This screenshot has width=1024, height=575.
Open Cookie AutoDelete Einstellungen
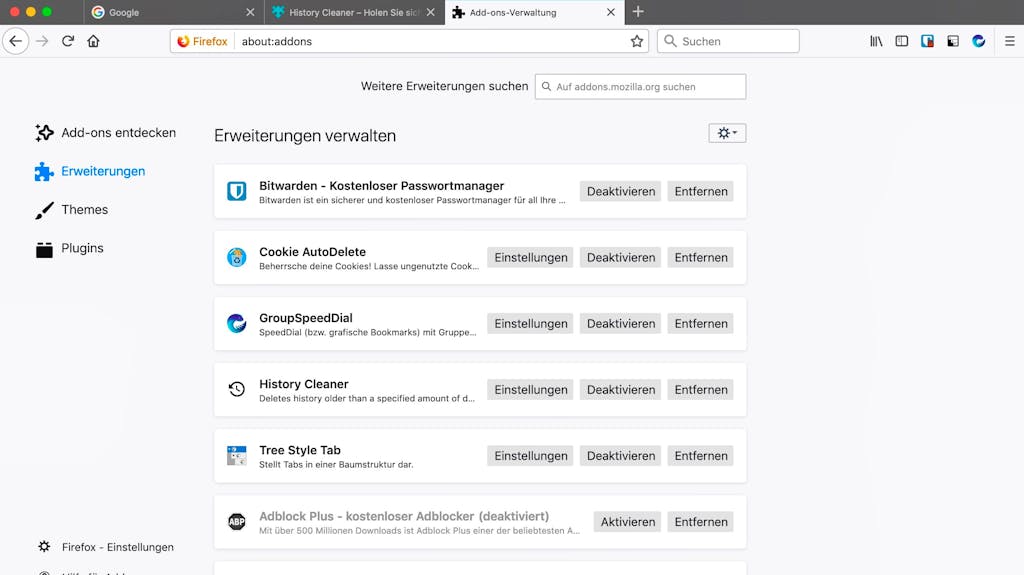click(x=530, y=257)
